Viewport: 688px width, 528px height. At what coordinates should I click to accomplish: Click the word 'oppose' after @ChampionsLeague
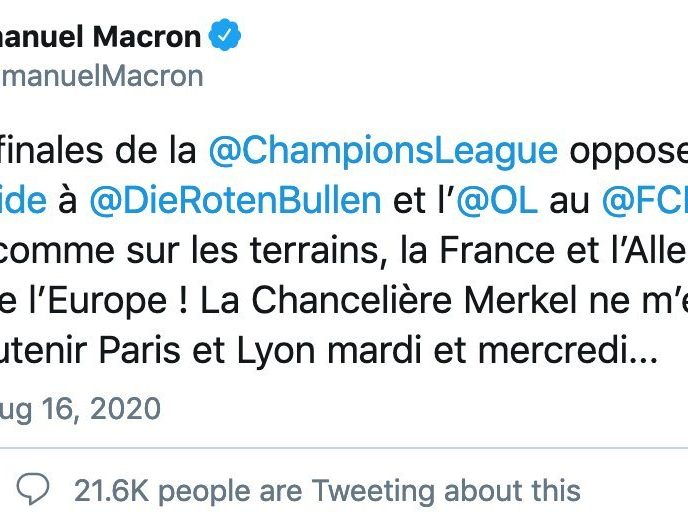(x=628, y=150)
